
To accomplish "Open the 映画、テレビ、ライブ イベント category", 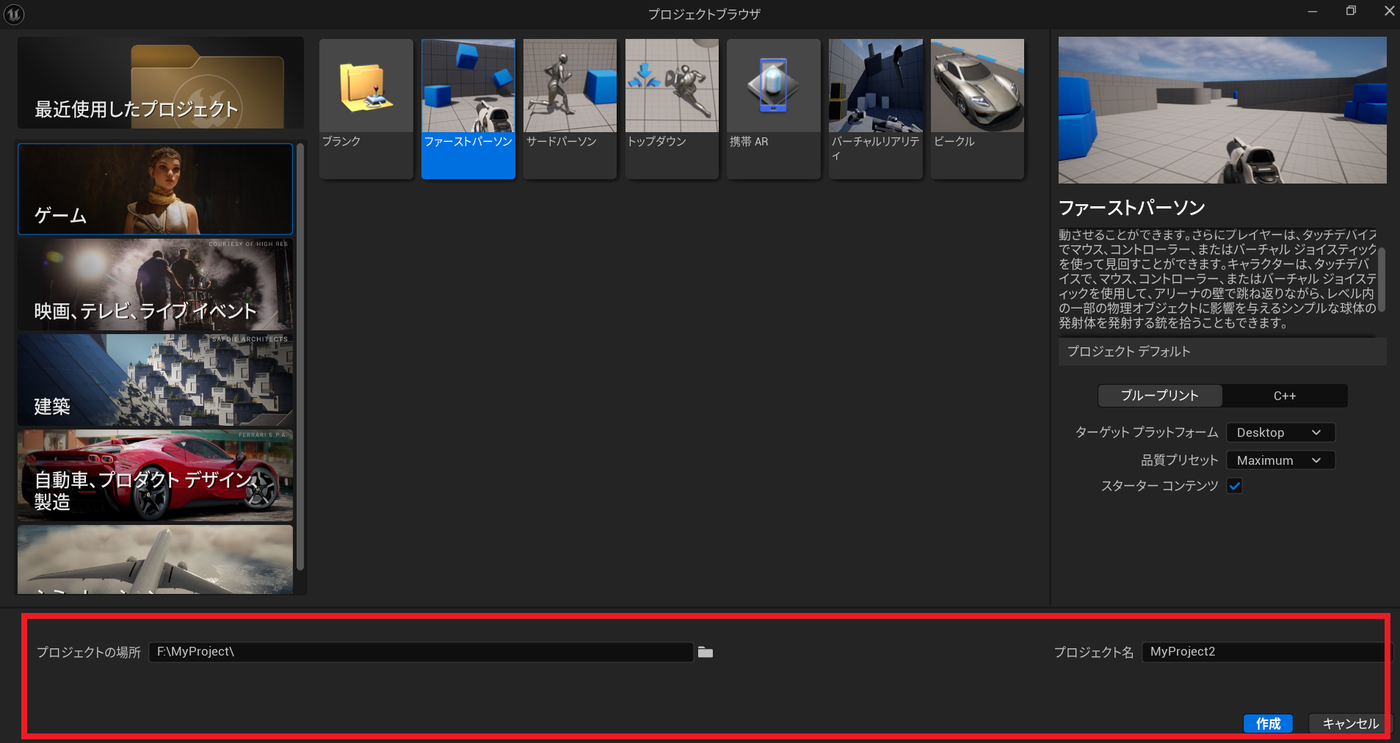I will (x=155, y=285).
